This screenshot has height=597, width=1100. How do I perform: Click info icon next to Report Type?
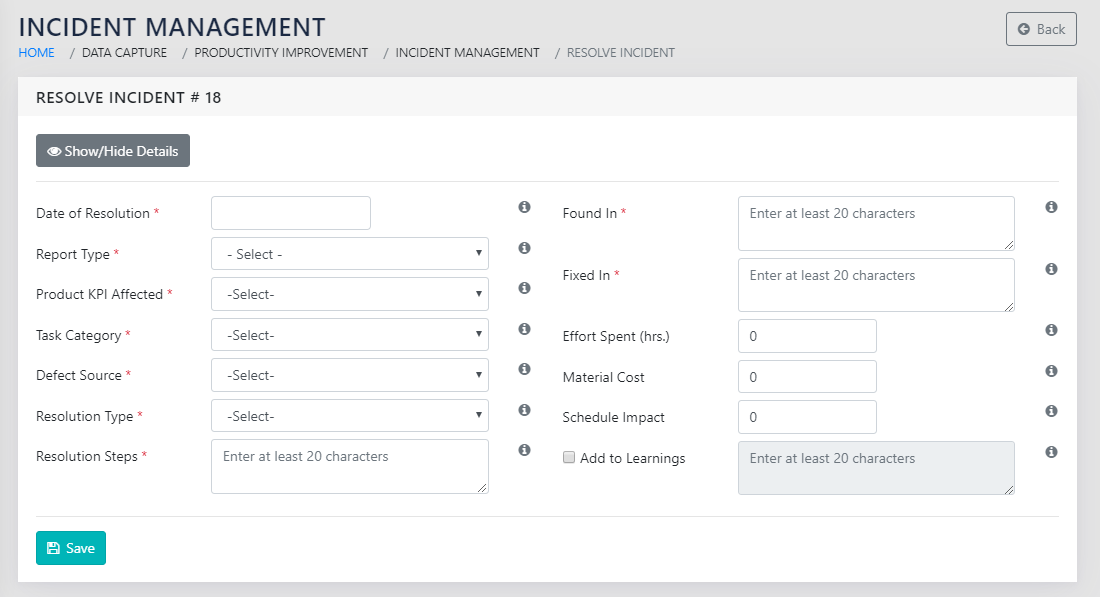pyautogui.click(x=524, y=248)
